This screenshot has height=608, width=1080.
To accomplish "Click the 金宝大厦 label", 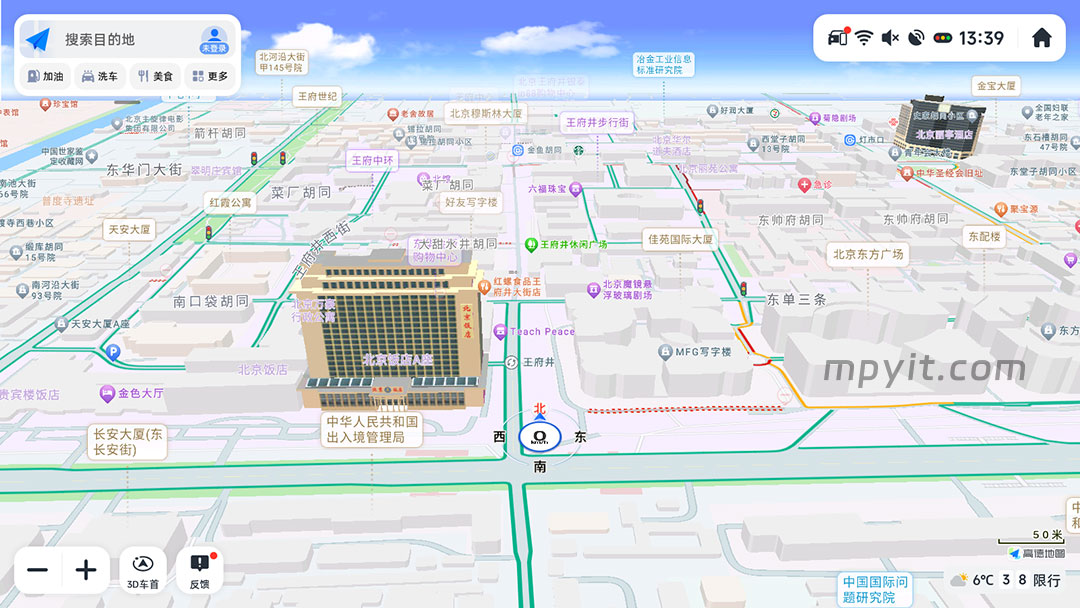I will tap(996, 86).
